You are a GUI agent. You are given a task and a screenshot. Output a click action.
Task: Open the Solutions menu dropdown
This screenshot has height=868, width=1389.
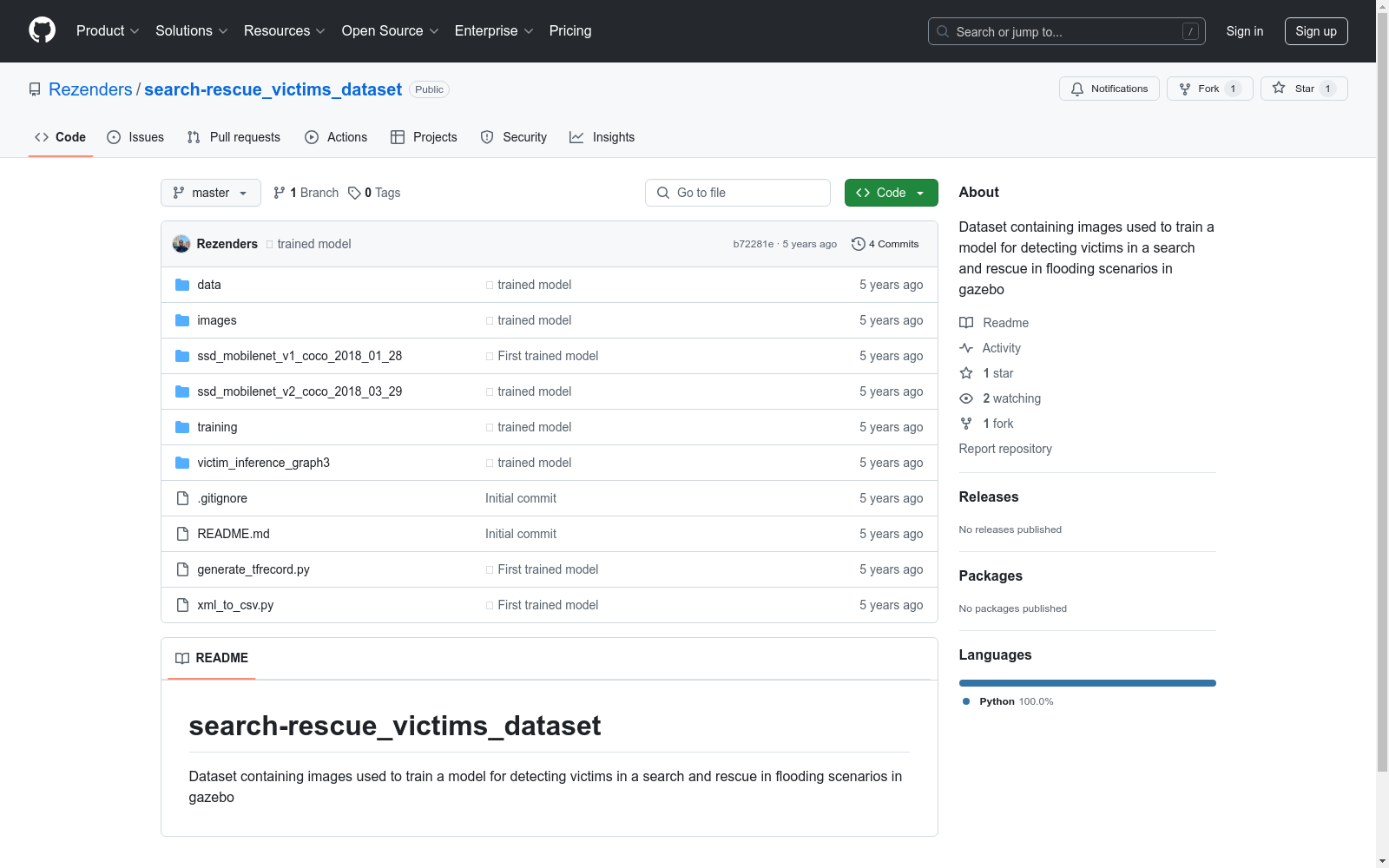click(x=192, y=31)
